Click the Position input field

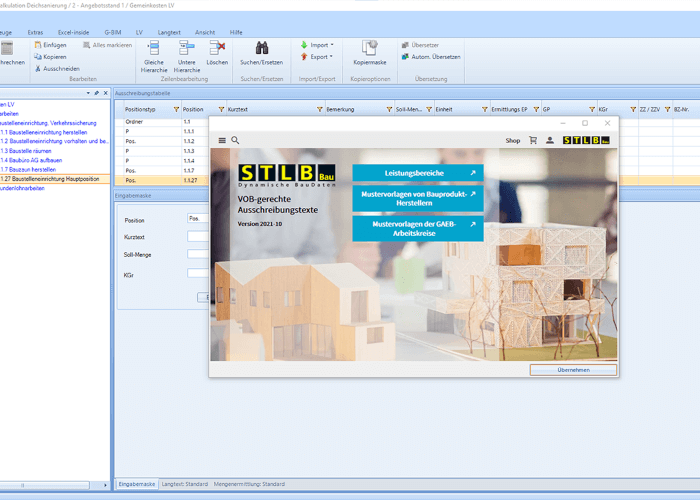pyautogui.click(x=198, y=218)
